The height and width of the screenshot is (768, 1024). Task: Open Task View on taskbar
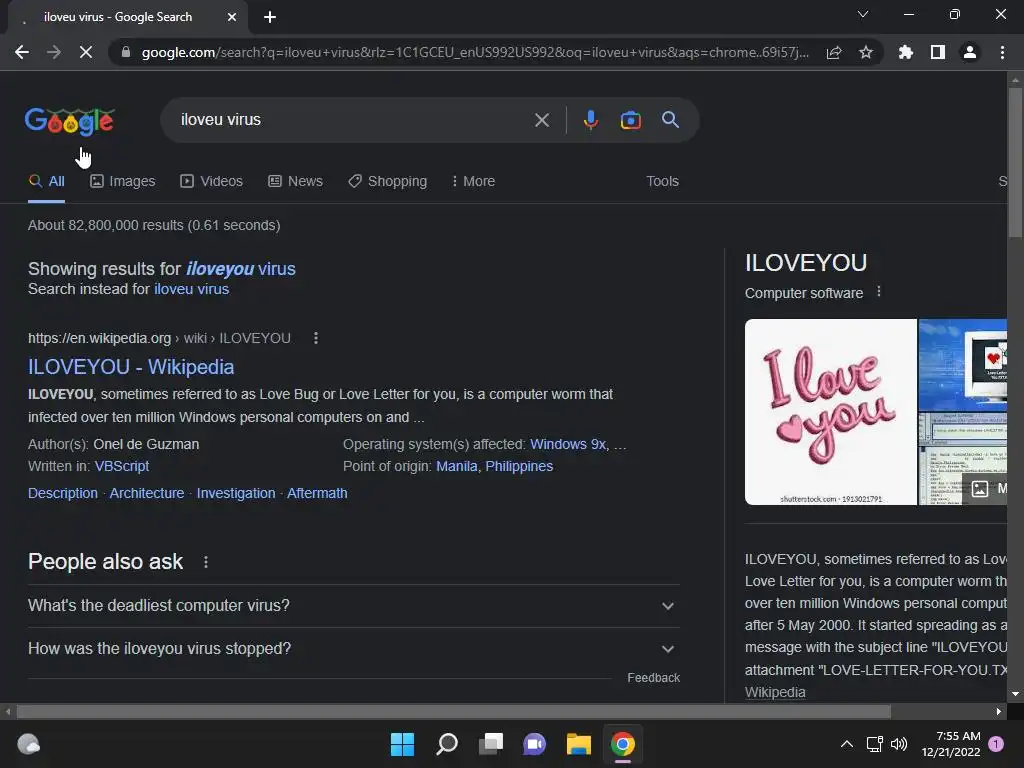491,744
